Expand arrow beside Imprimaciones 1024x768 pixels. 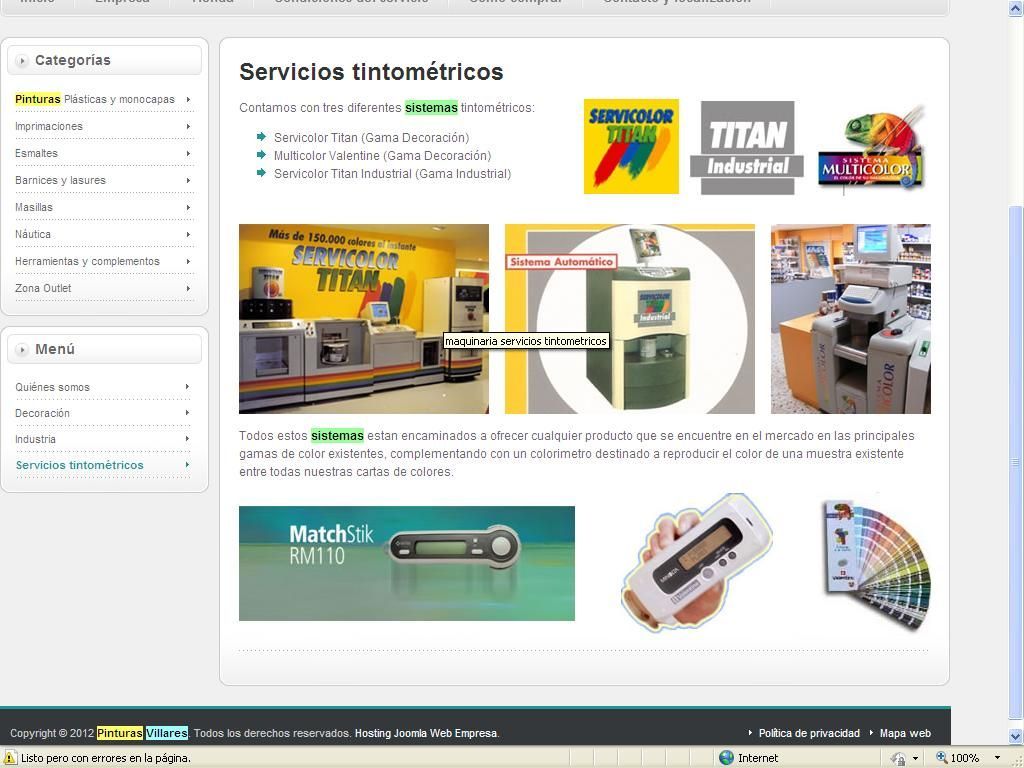pos(188,126)
